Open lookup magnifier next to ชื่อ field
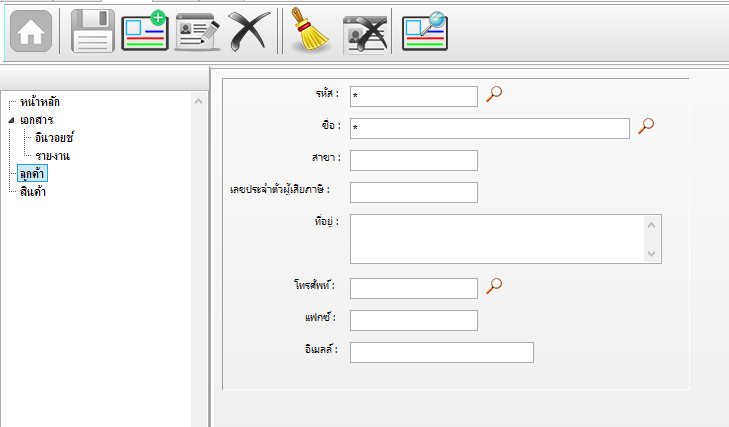Image resolution: width=729 pixels, height=427 pixels. (646, 126)
